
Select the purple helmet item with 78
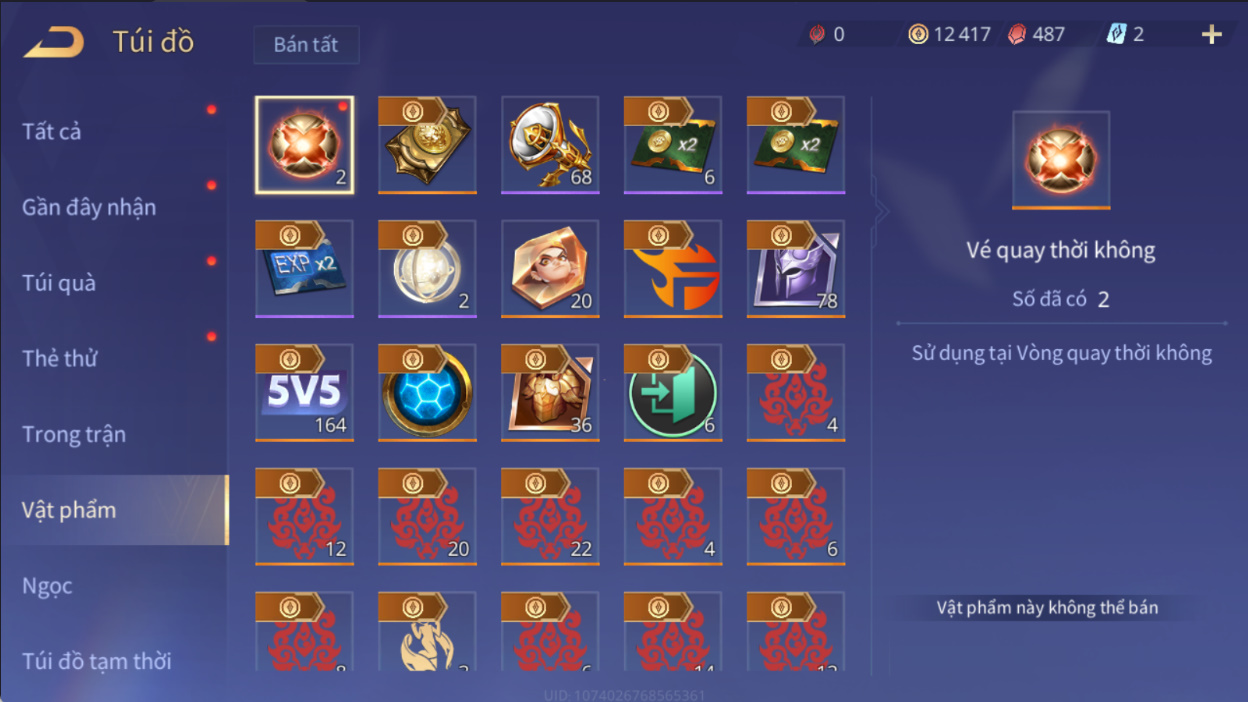(x=796, y=268)
